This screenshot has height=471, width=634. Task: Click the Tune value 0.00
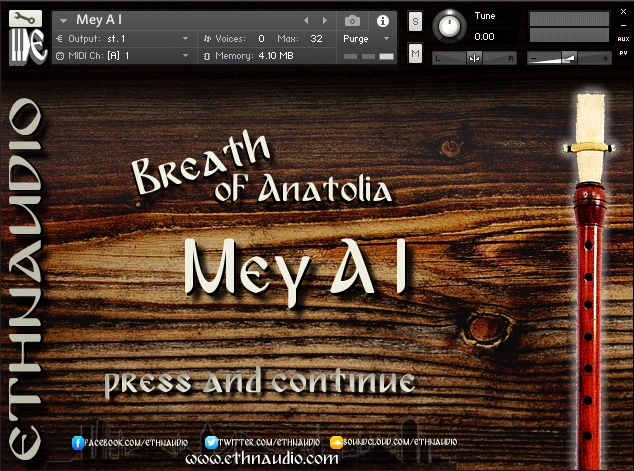pos(484,37)
